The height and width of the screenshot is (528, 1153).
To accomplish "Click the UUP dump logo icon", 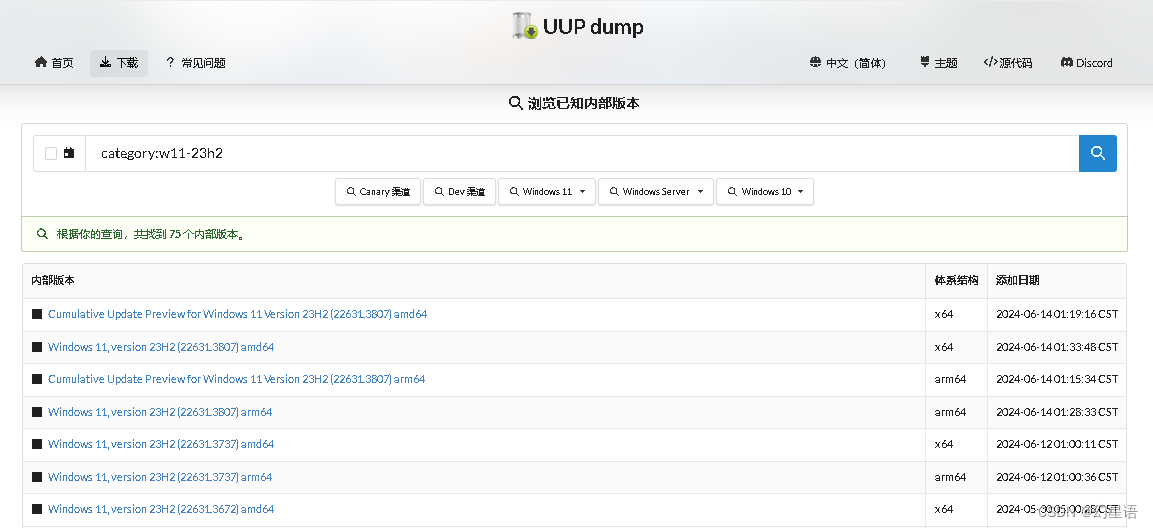I will [x=525, y=26].
